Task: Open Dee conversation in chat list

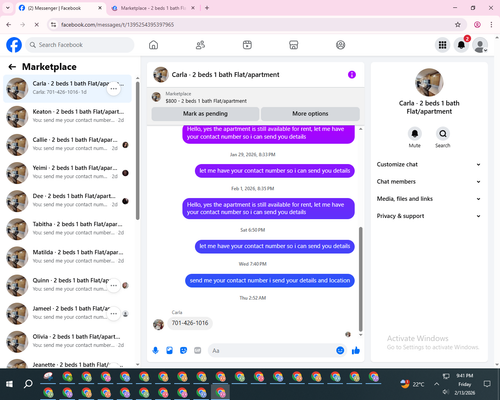Action: coord(67,201)
